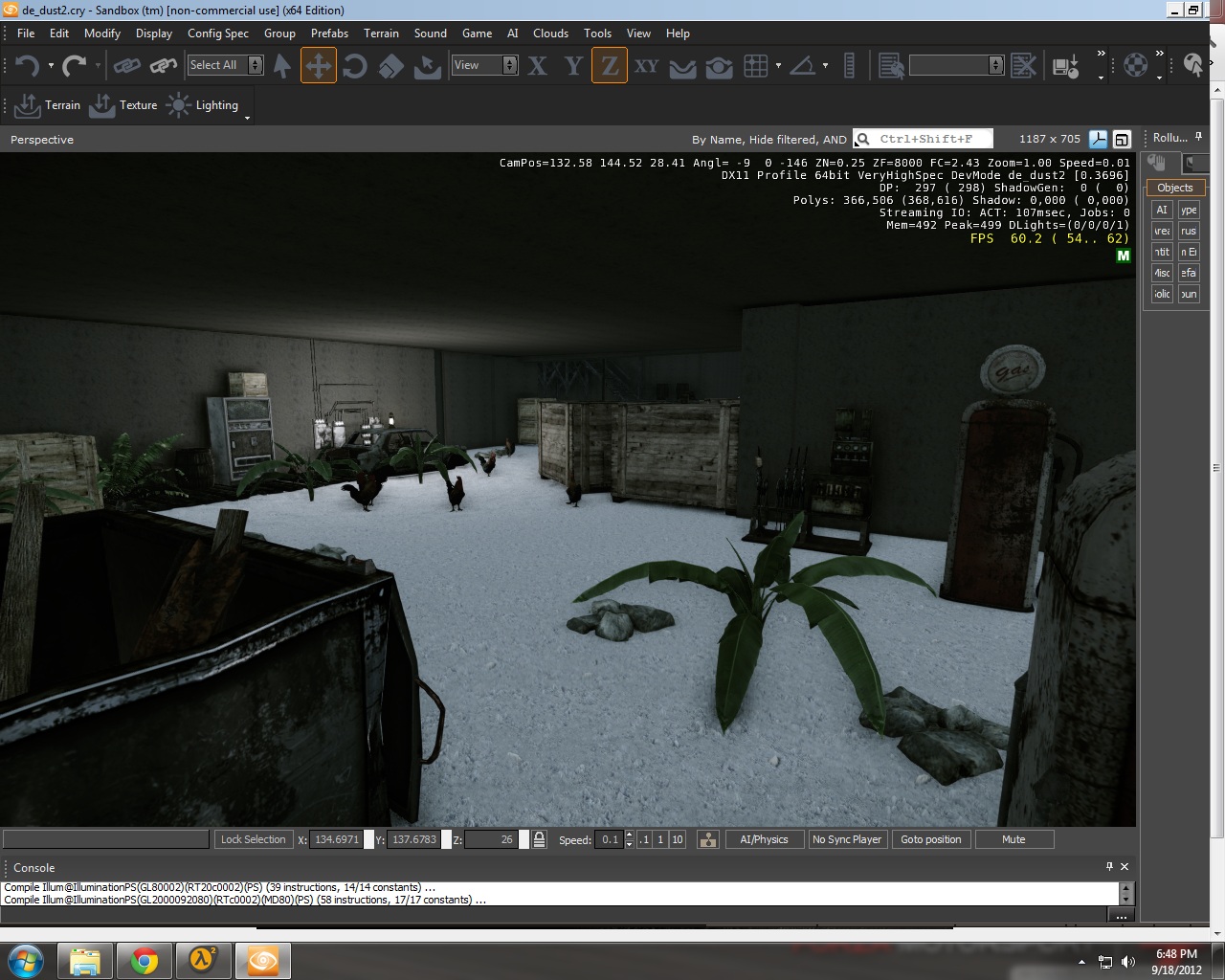This screenshot has width=1225, height=980.
Task: Open the Clouds menu
Action: pos(550,33)
